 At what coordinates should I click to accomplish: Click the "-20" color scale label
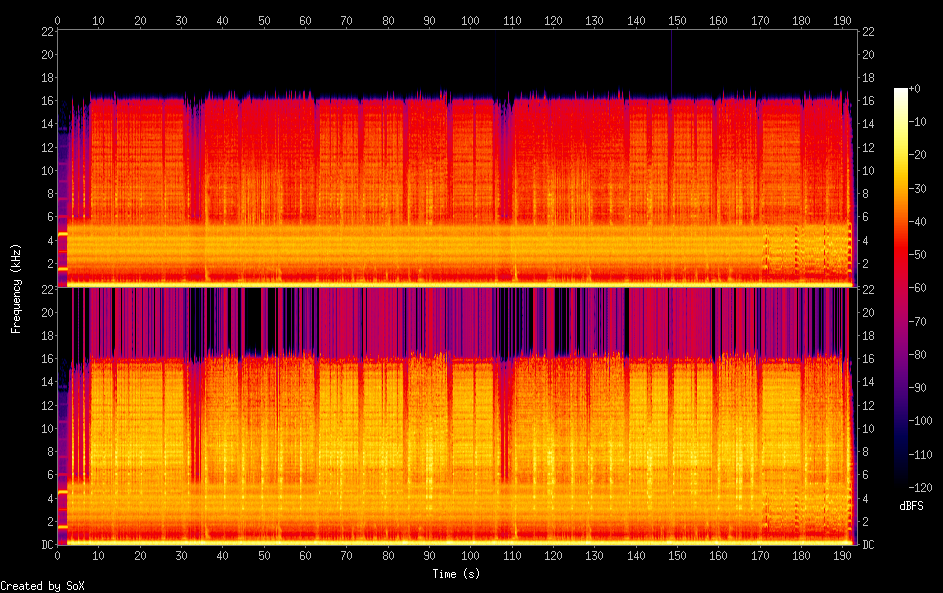point(917,155)
